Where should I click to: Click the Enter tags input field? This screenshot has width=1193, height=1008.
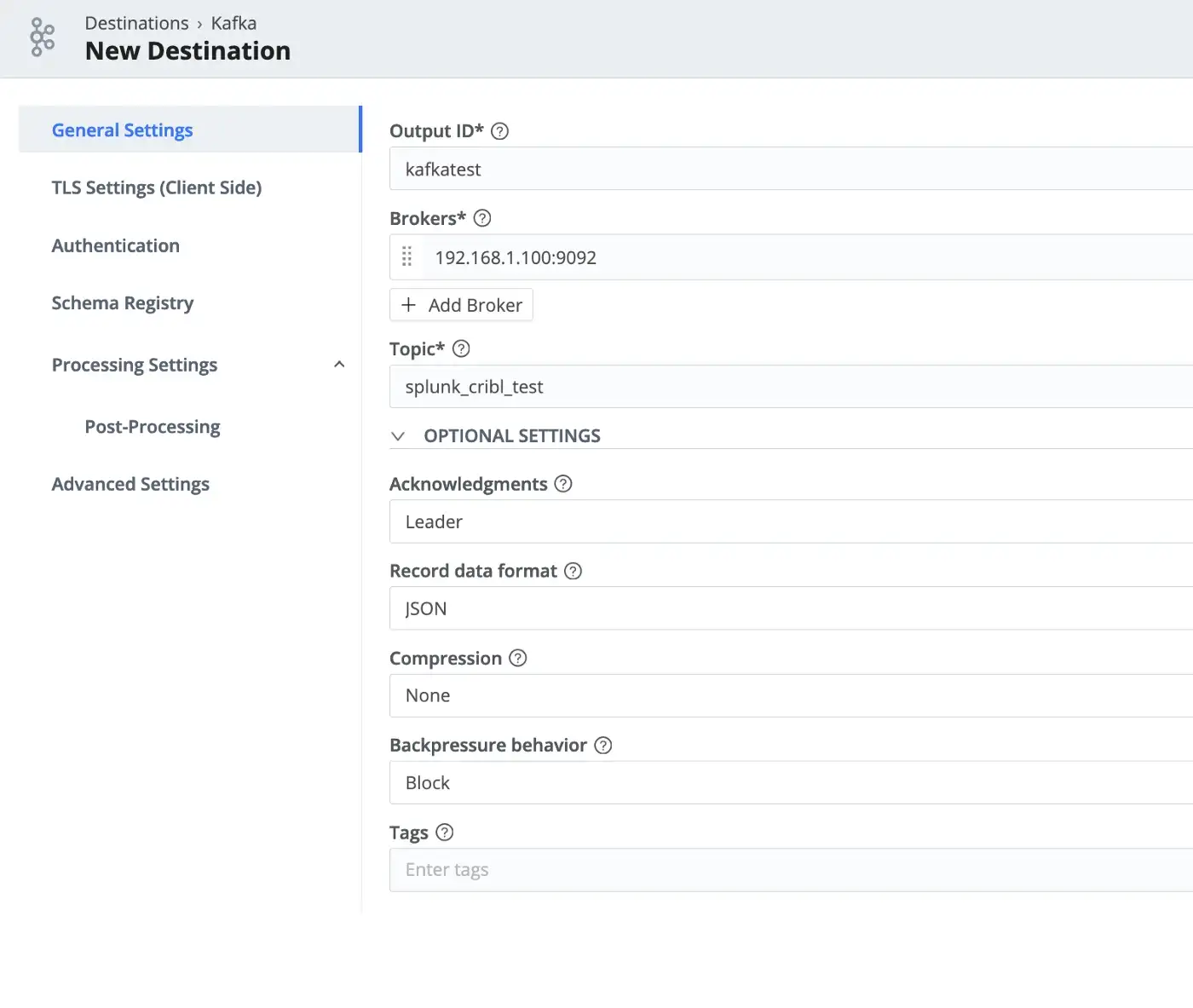point(791,870)
